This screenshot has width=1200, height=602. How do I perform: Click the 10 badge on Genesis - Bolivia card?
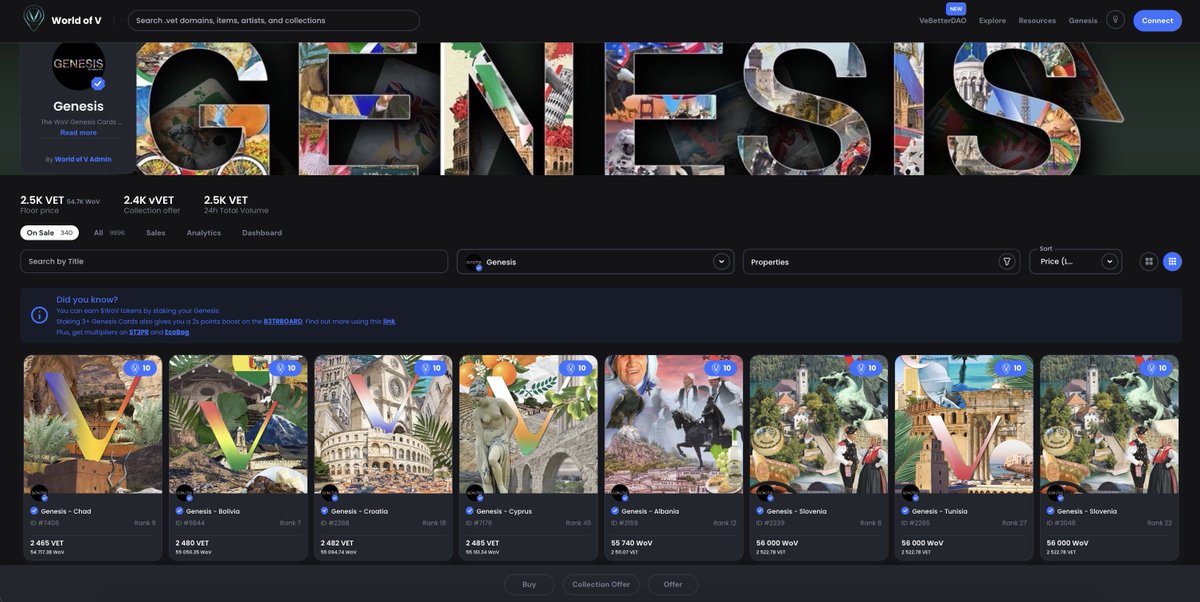285,368
